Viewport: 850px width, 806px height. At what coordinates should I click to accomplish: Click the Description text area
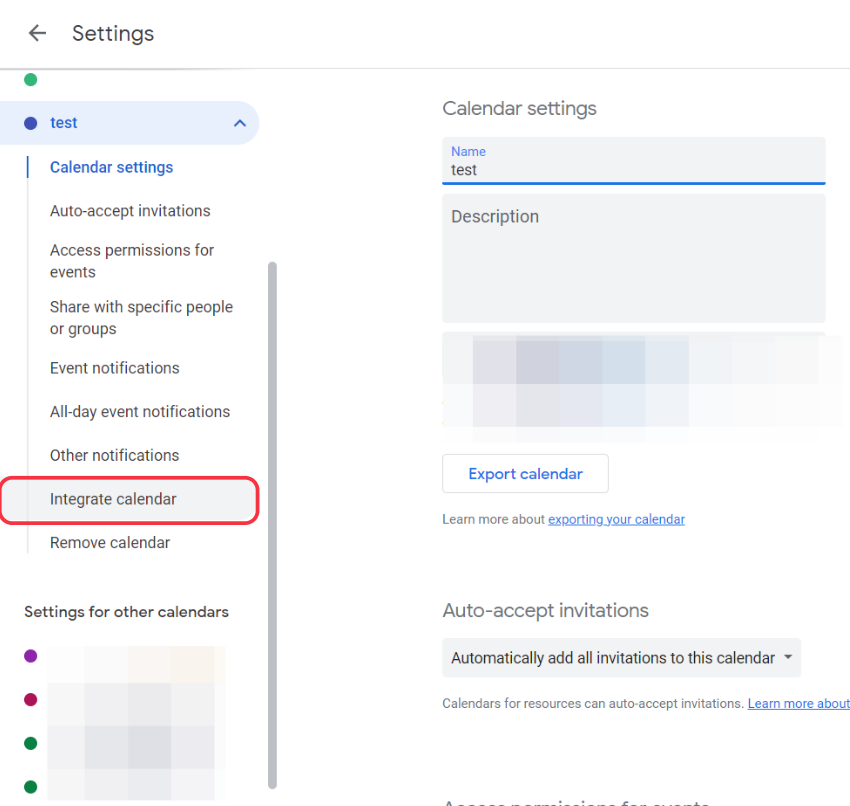tap(633, 258)
